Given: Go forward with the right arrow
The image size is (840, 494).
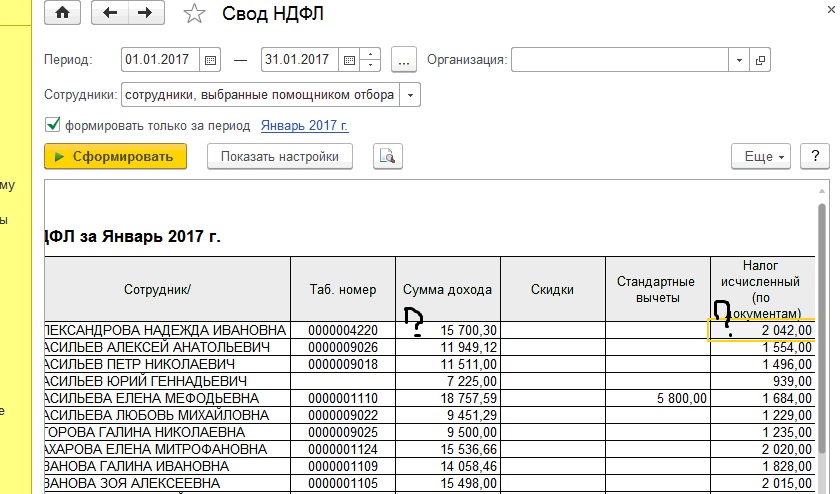Looking at the screenshot, I should tap(146, 13).
